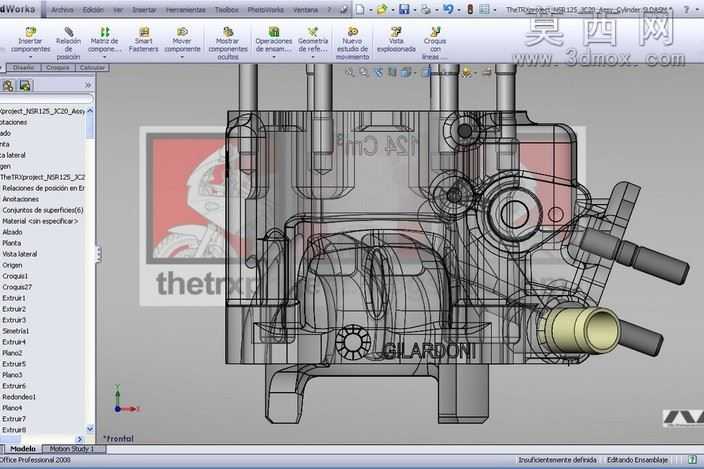
Task: Open Vista explosionada tool
Action: pyautogui.click(x=396, y=40)
